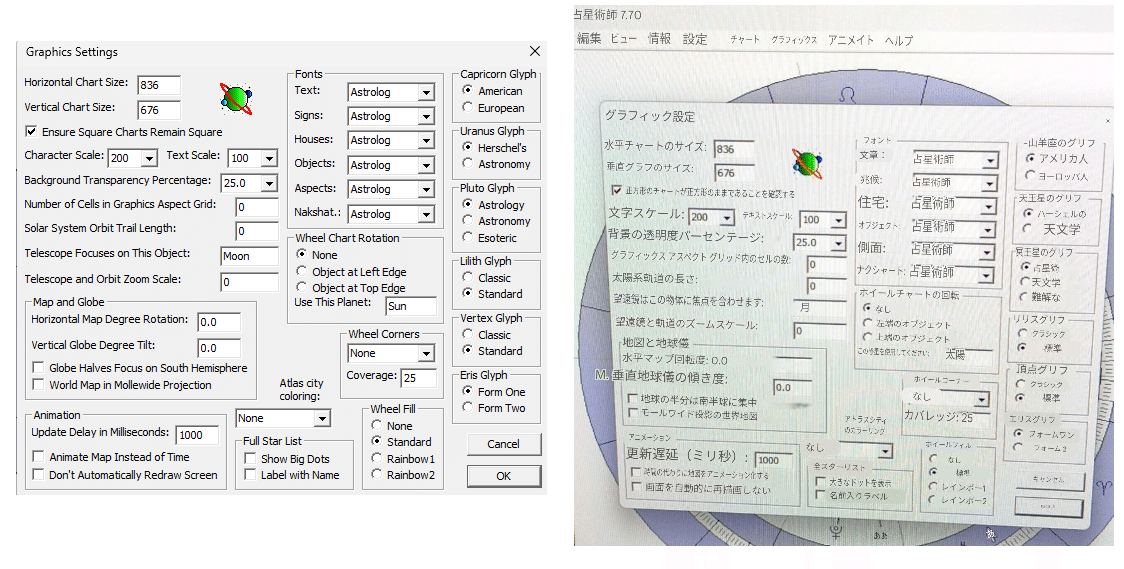Open the 文字スケール dropdown in Japanese dialog

(727, 217)
